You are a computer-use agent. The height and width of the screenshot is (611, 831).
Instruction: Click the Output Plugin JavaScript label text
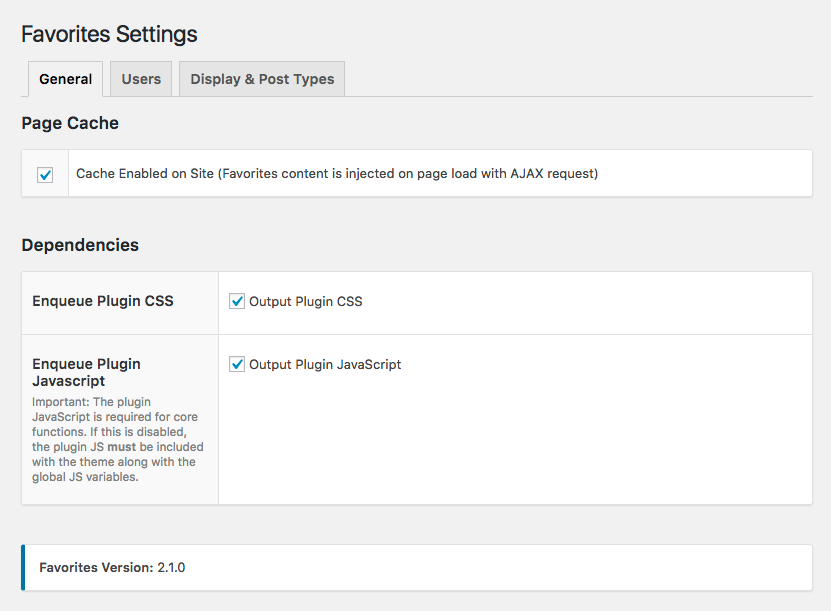(325, 365)
